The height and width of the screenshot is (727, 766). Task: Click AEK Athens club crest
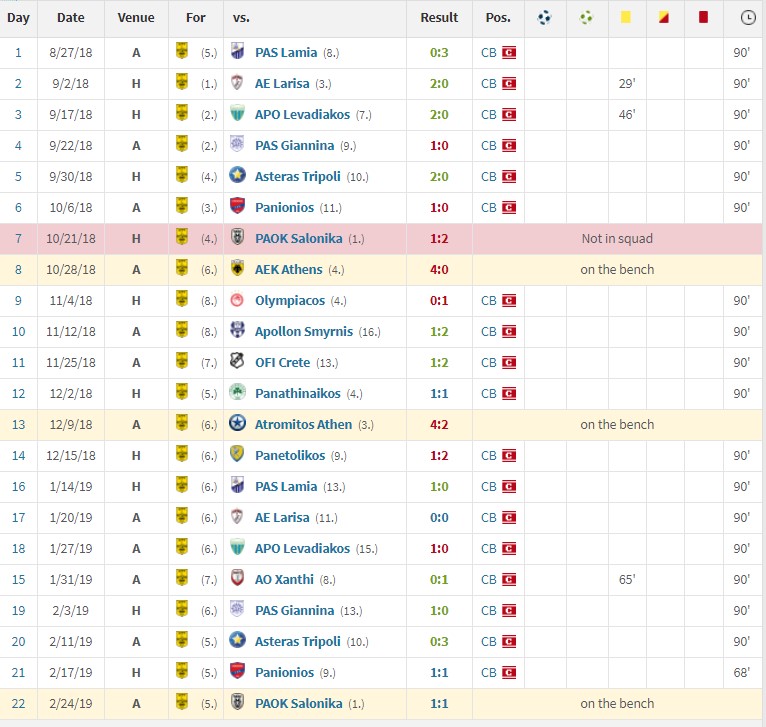click(x=237, y=268)
